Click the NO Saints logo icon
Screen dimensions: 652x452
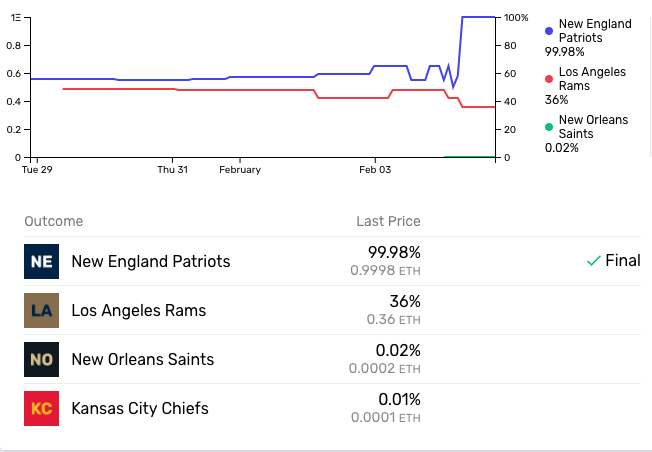42,359
